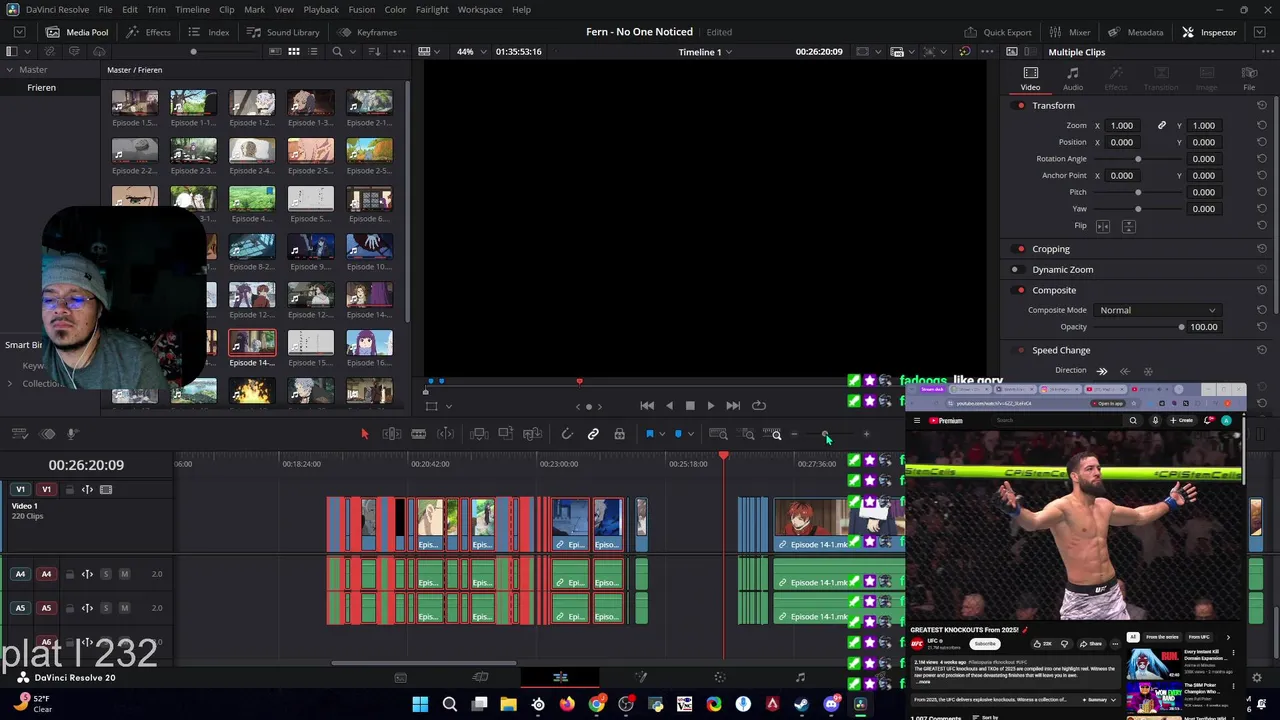Switch to the Inspector Audio tab
Image resolution: width=1280 pixels, height=720 pixels.
[1072, 79]
